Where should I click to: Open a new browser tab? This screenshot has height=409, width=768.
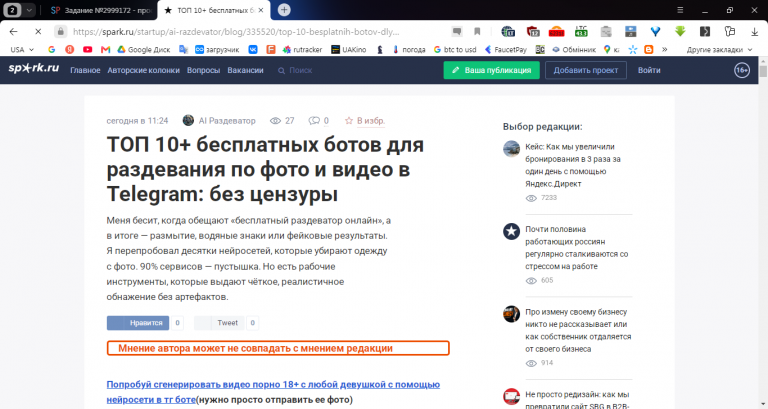284,10
